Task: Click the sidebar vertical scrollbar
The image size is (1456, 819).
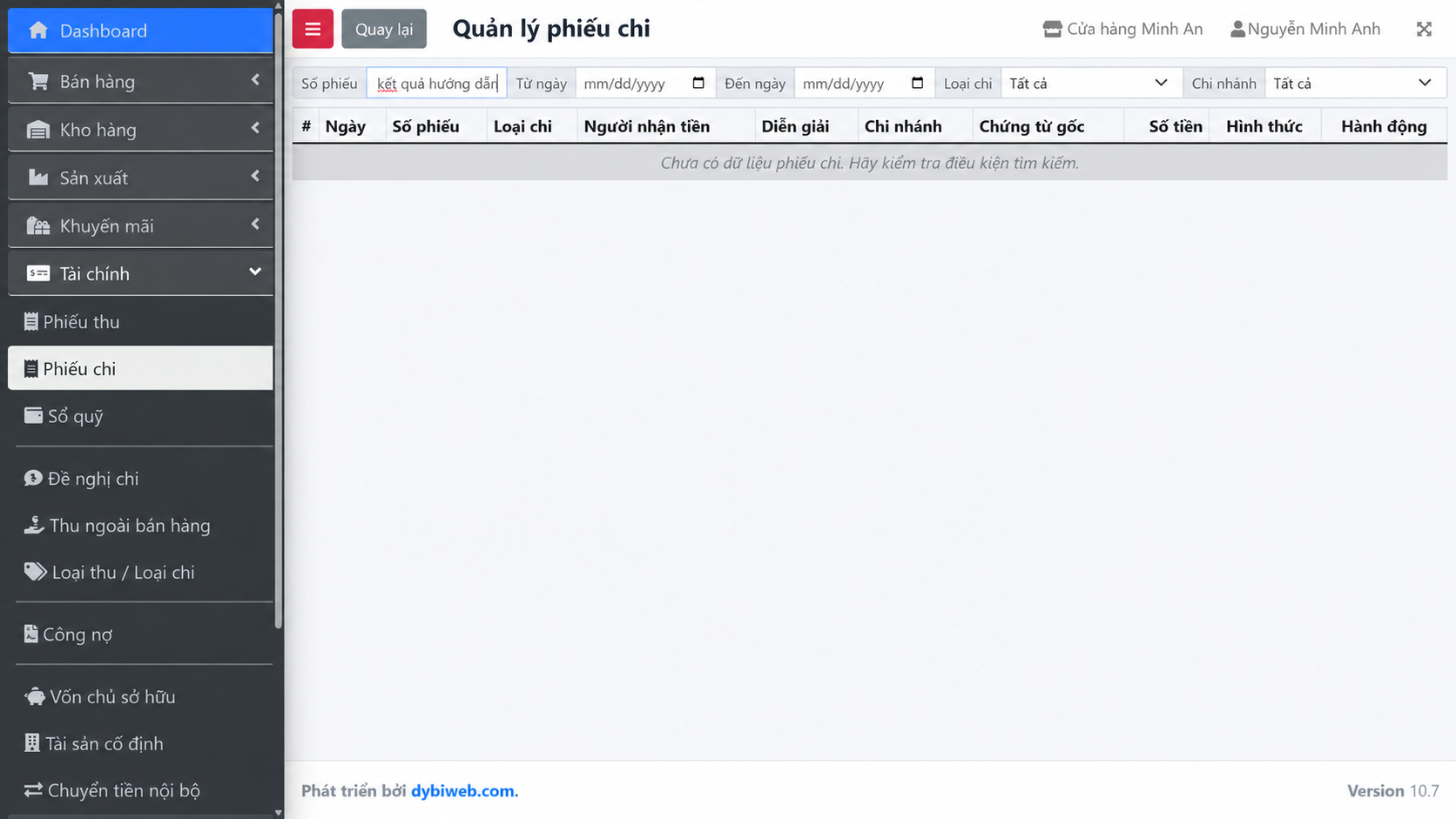Action: tap(279, 319)
